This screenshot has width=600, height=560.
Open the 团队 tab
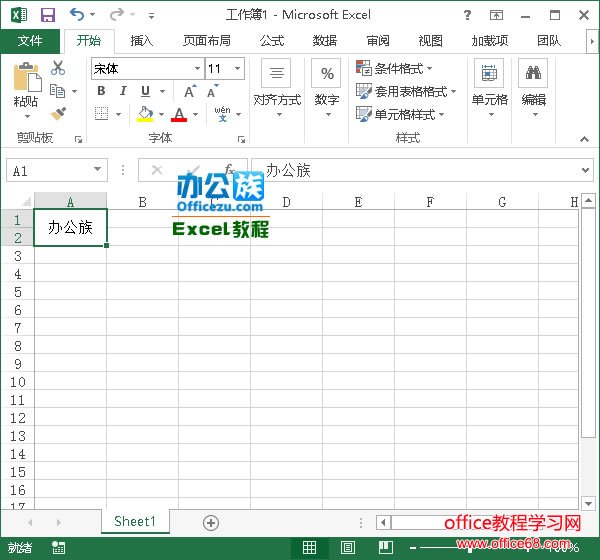(x=549, y=41)
